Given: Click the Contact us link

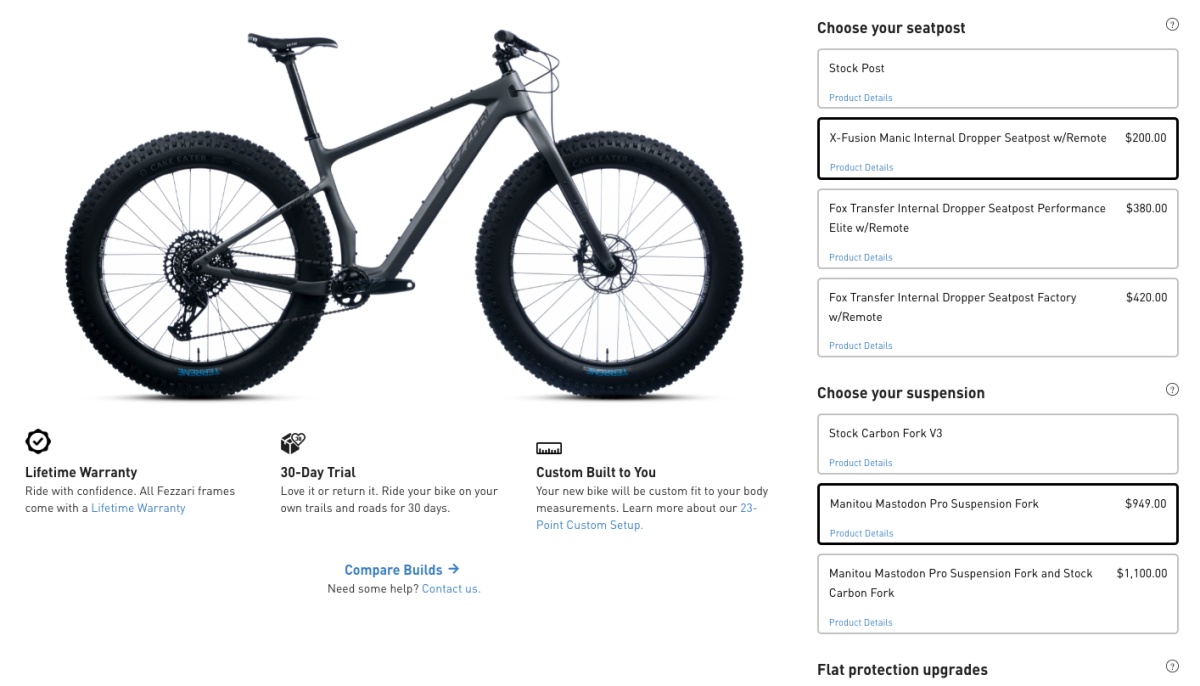Looking at the screenshot, I should pos(451,588).
